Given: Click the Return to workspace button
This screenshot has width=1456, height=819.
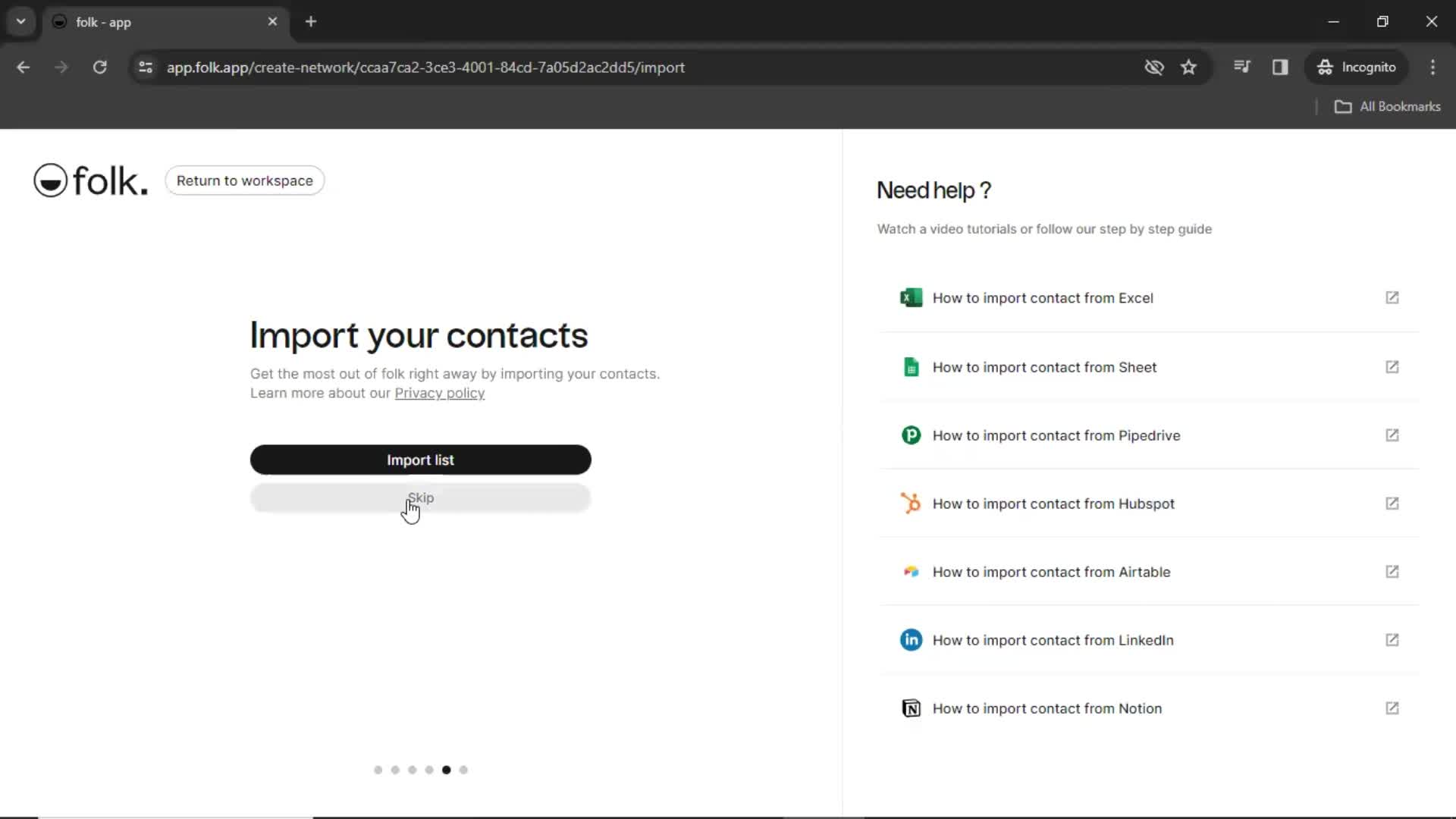Looking at the screenshot, I should [244, 180].
